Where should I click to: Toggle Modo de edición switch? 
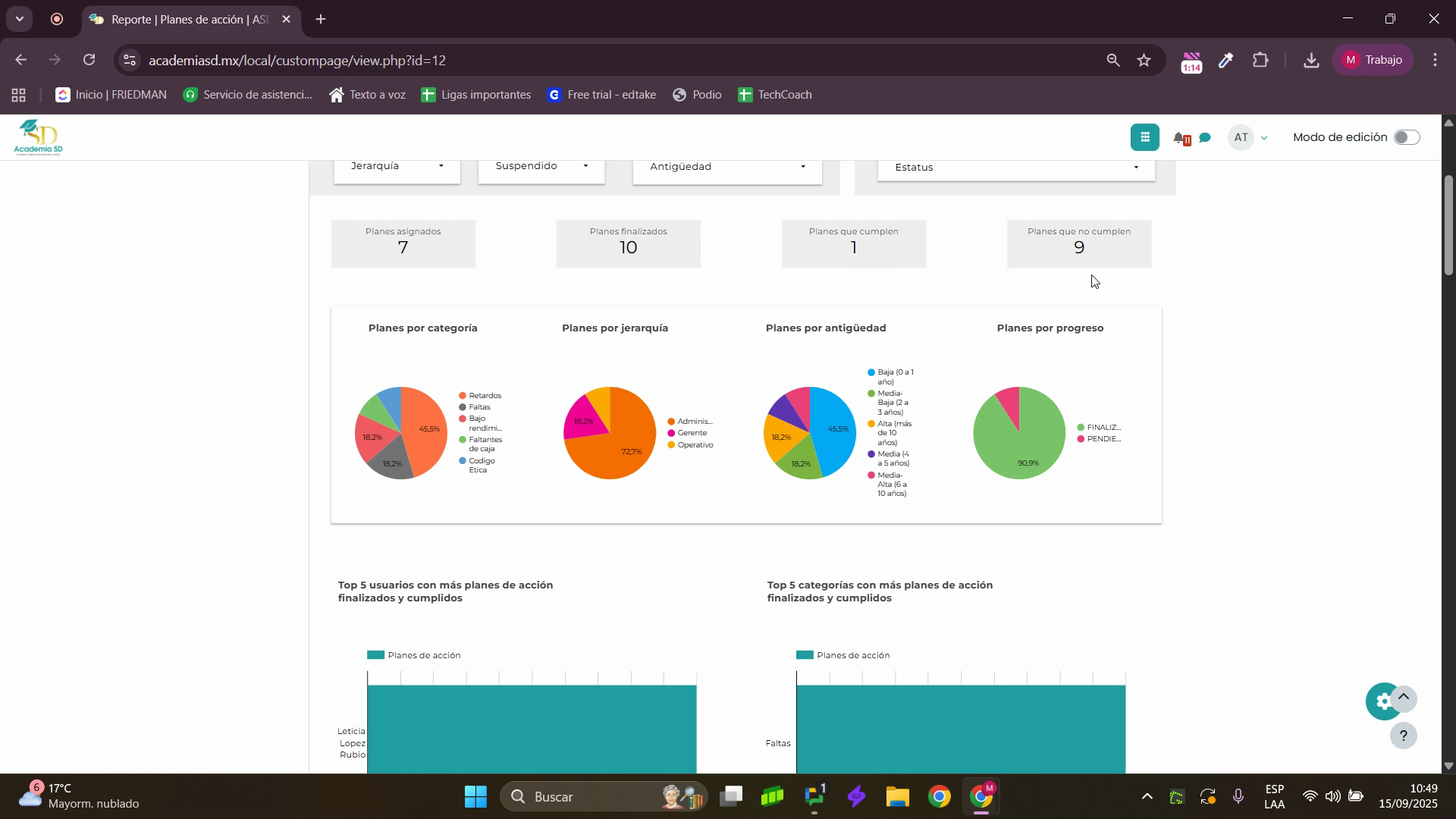click(x=1407, y=137)
